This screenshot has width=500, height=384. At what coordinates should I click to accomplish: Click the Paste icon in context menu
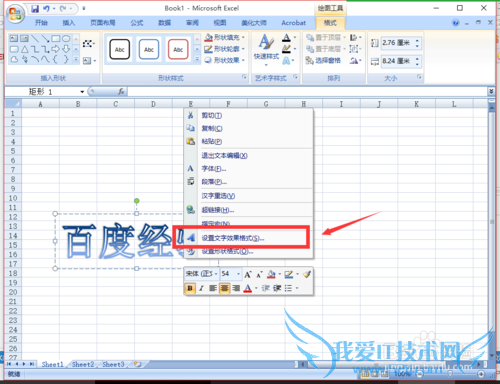pos(190,141)
